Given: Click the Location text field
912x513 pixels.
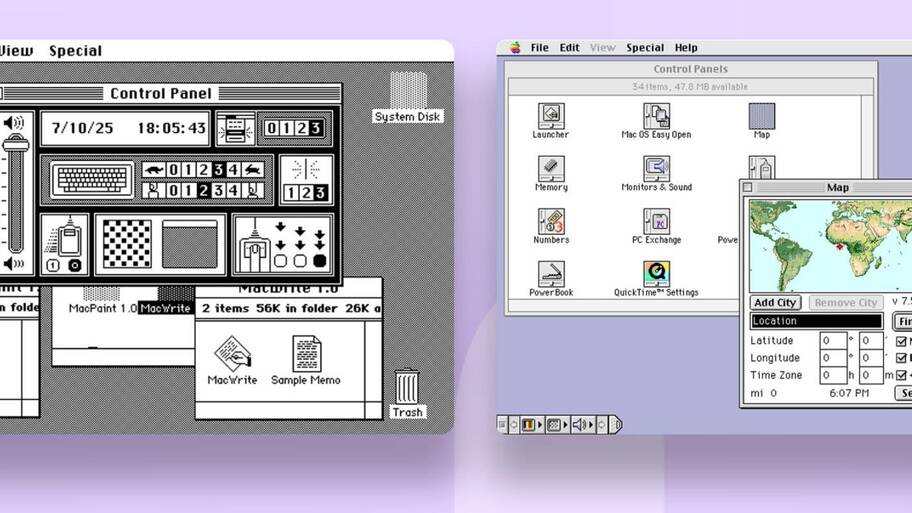Looking at the screenshot, I should 817,321.
